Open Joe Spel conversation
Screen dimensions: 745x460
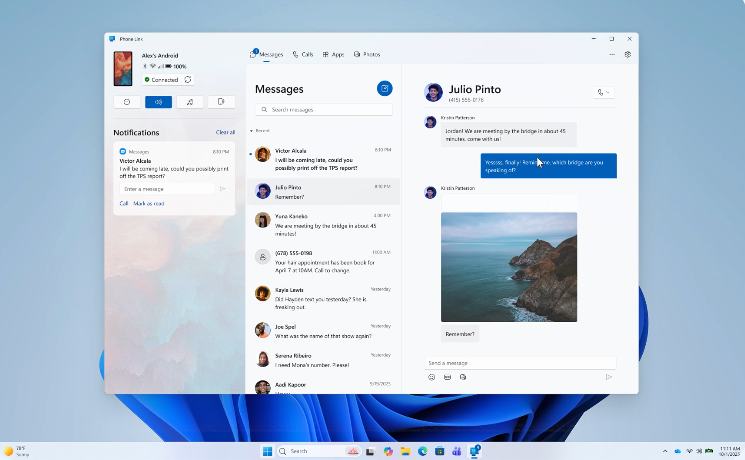pyautogui.click(x=323, y=331)
